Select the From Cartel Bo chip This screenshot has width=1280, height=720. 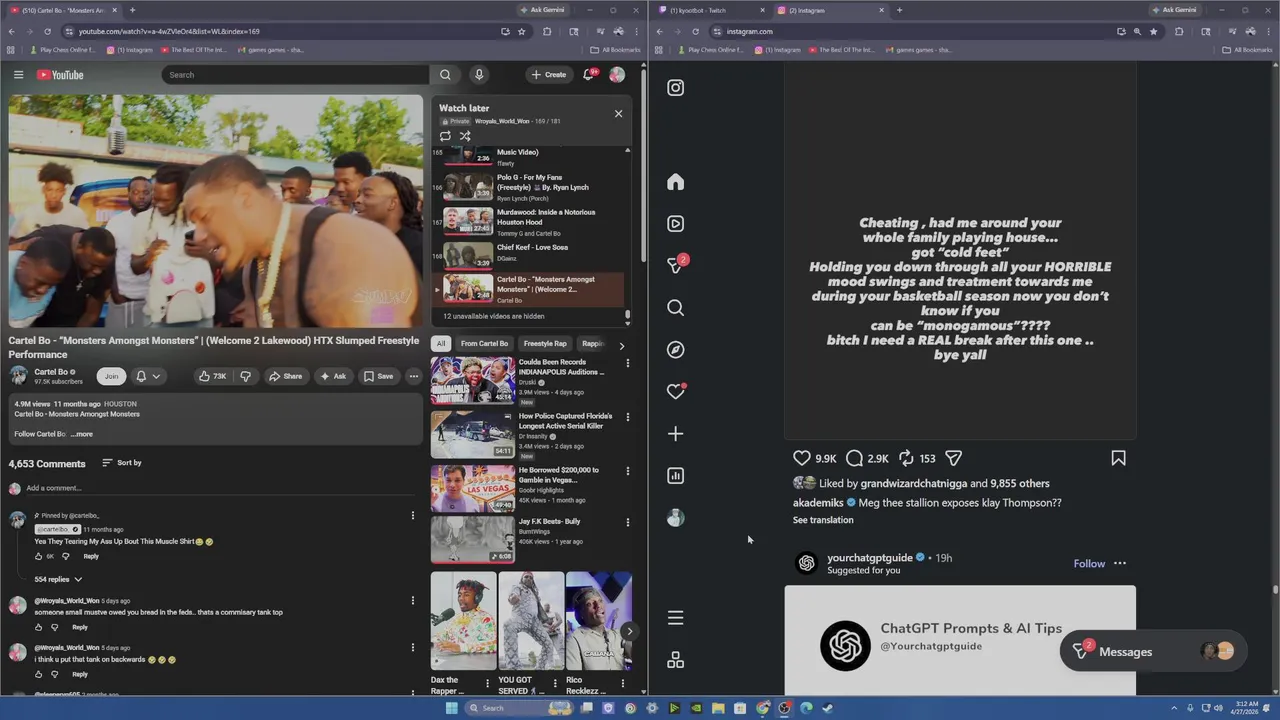click(x=485, y=344)
